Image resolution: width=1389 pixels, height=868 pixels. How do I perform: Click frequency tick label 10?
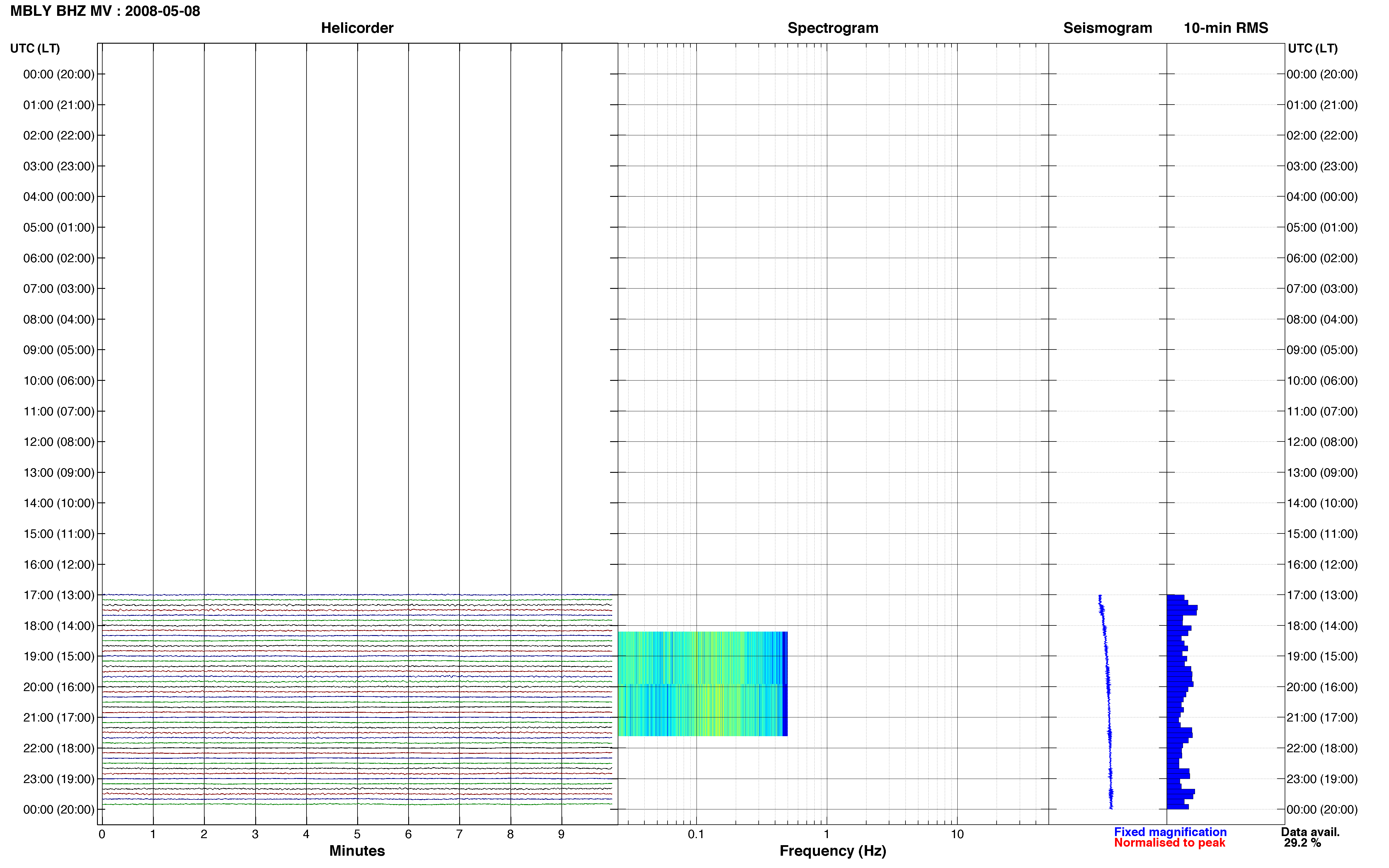[957, 834]
